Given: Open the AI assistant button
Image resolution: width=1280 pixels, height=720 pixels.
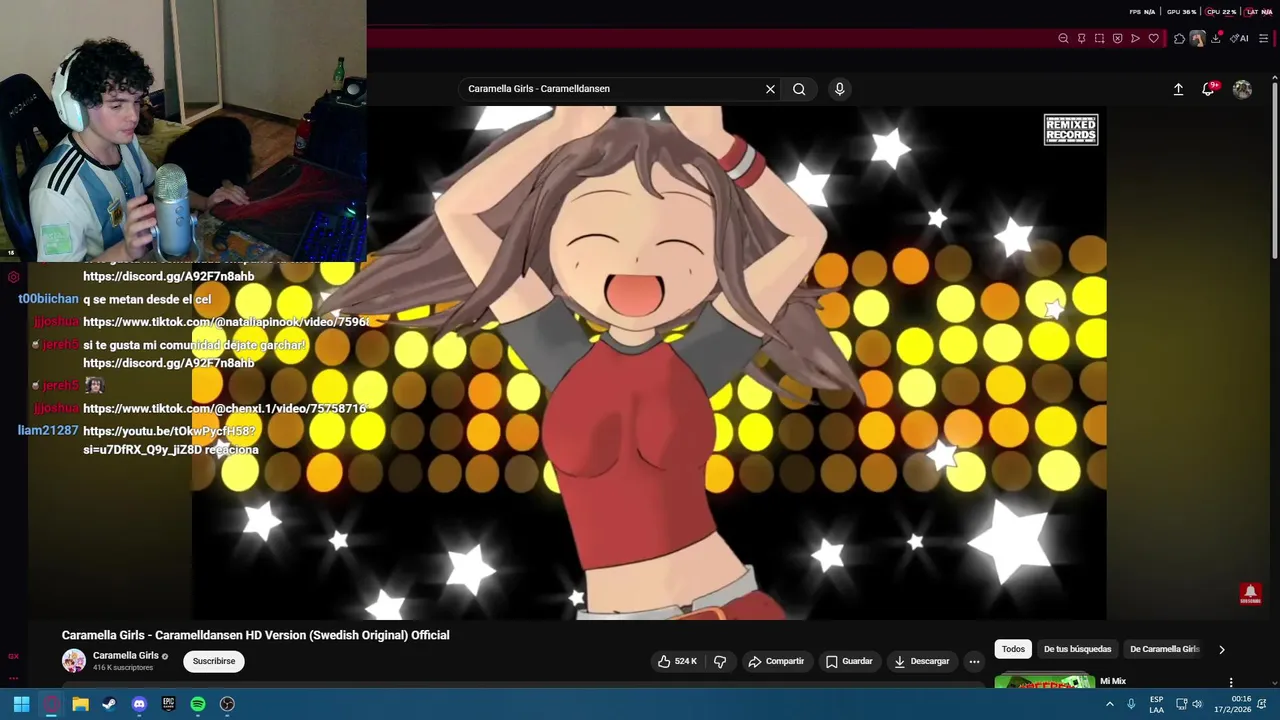Looking at the screenshot, I should [1239, 39].
